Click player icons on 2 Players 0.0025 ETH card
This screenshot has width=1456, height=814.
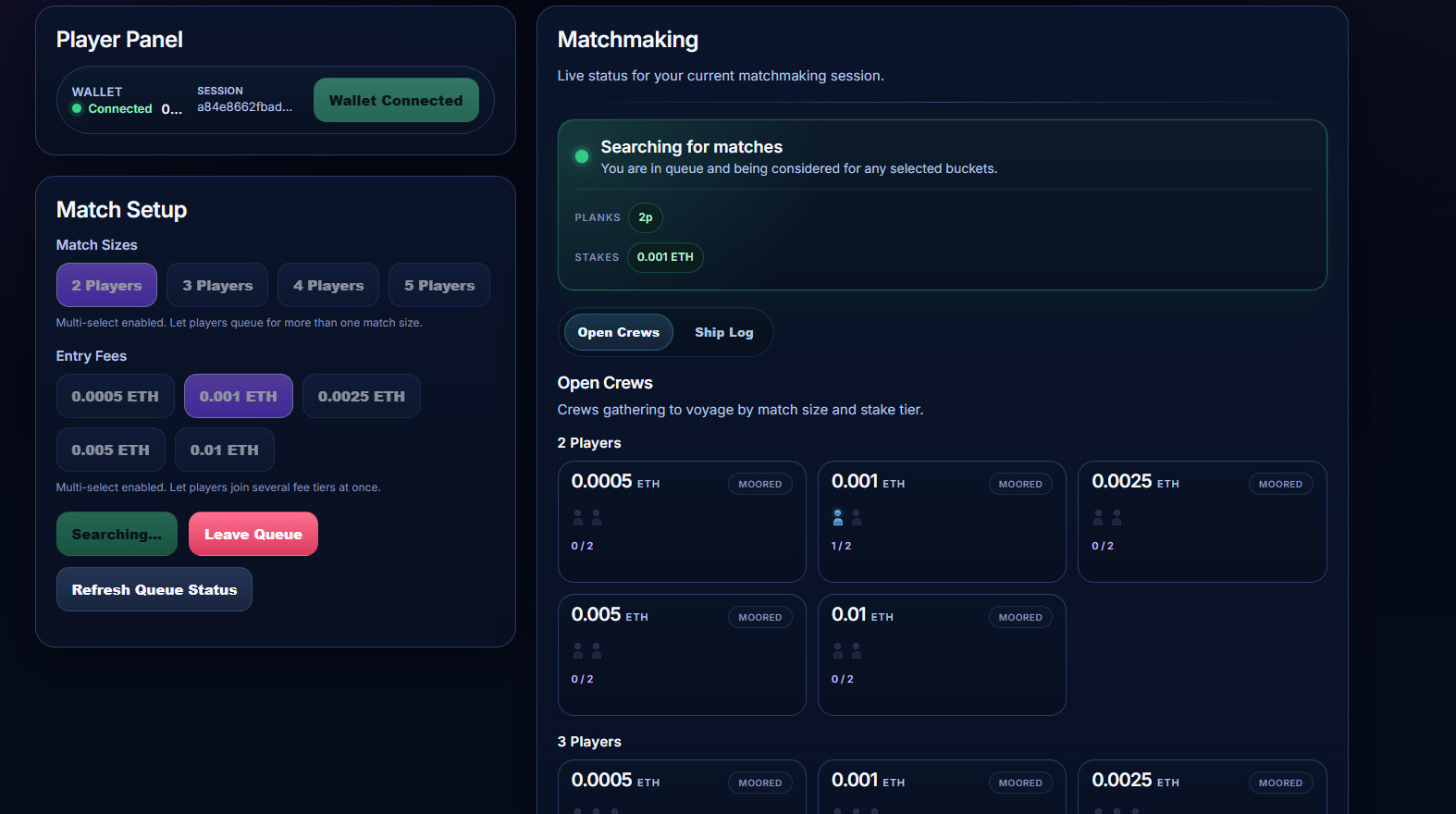click(x=1107, y=517)
